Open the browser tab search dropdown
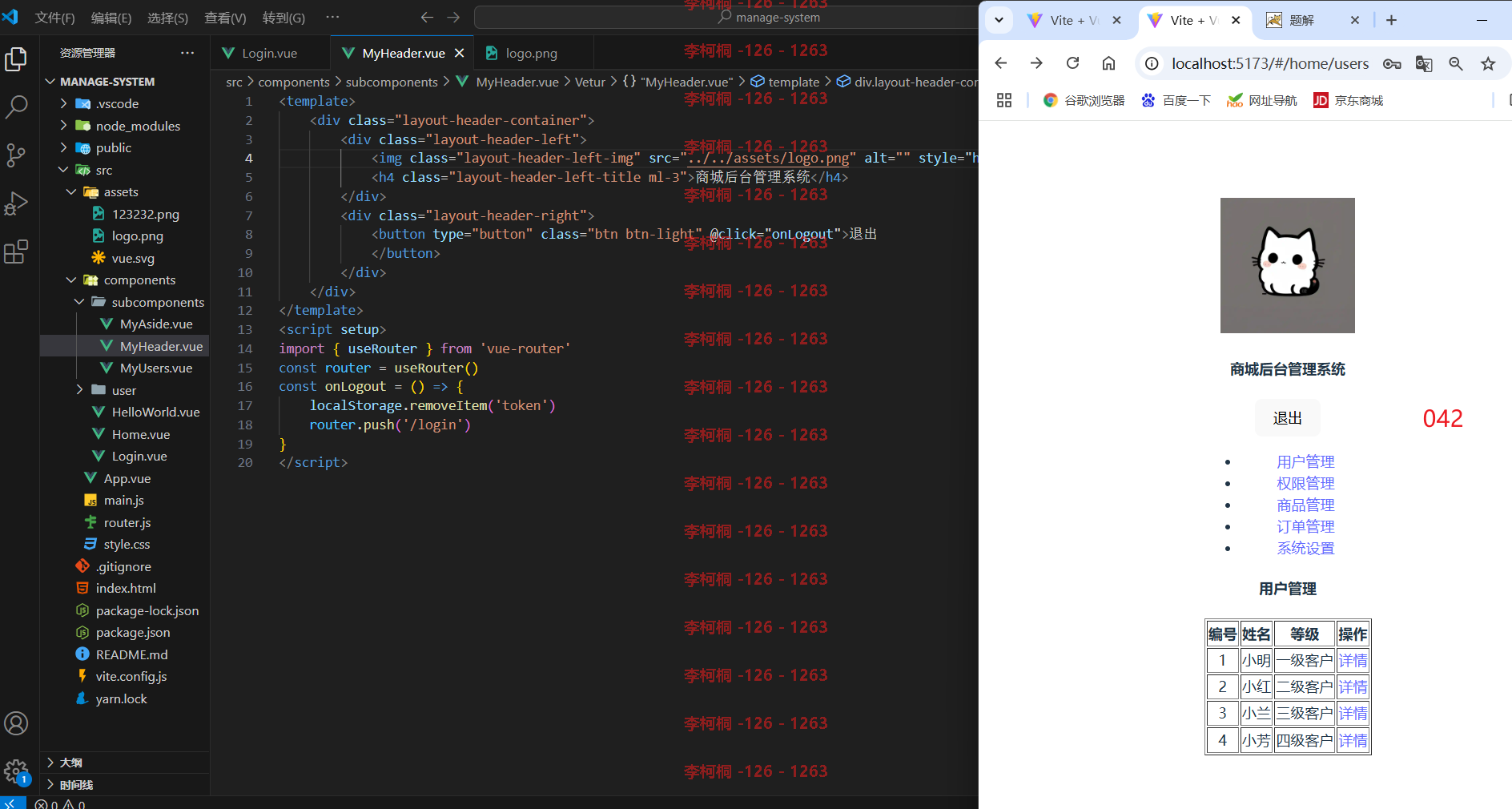 pos(999,20)
